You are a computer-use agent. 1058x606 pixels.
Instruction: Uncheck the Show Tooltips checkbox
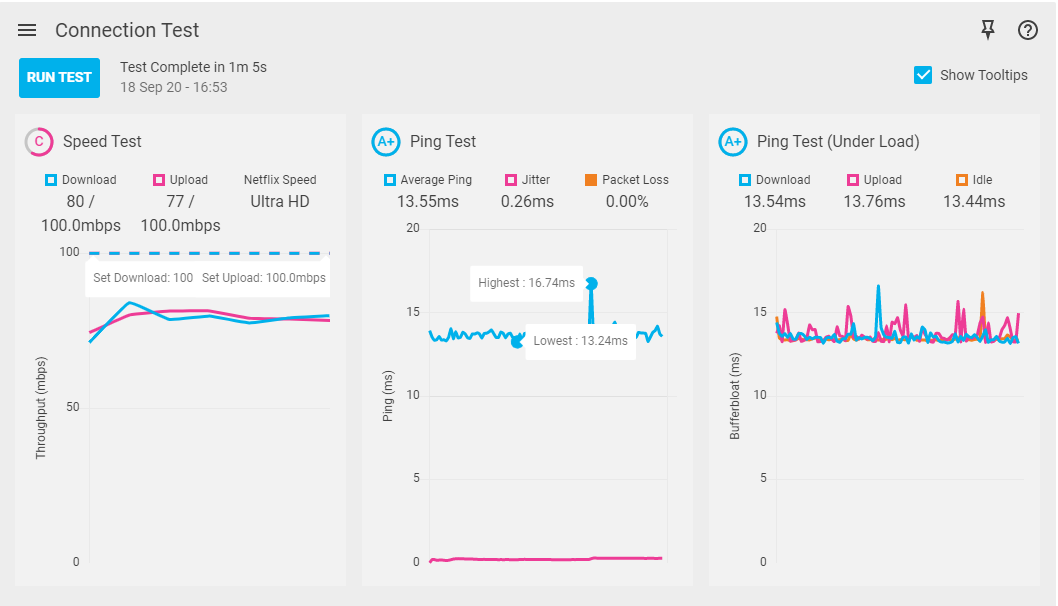point(923,75)
